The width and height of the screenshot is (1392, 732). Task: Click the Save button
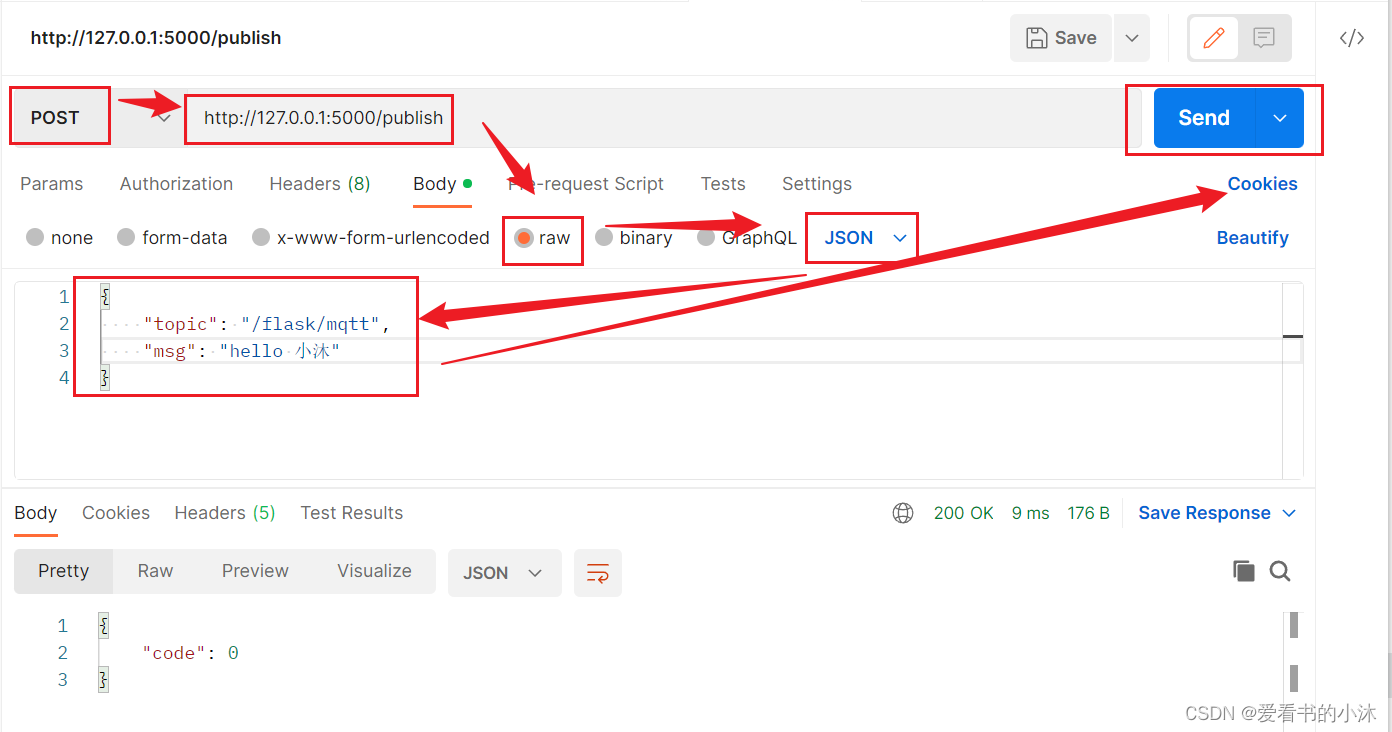[1061, 38]
